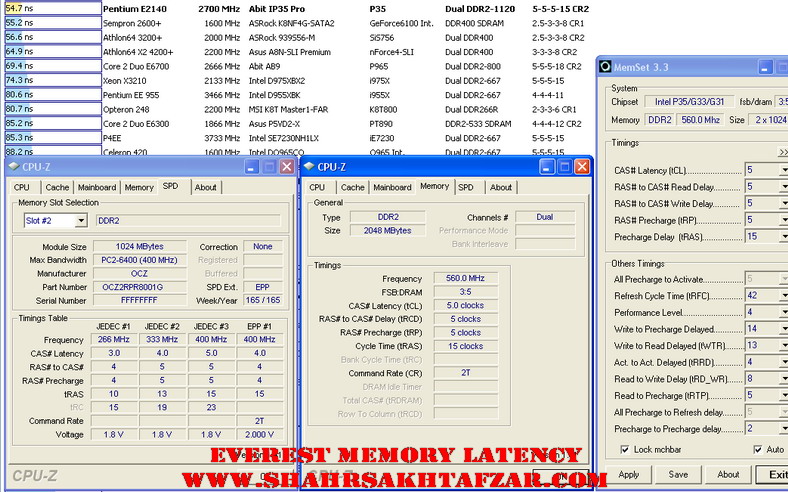Click the 85.3 ns latency bar for P4EE

(53, 138)
